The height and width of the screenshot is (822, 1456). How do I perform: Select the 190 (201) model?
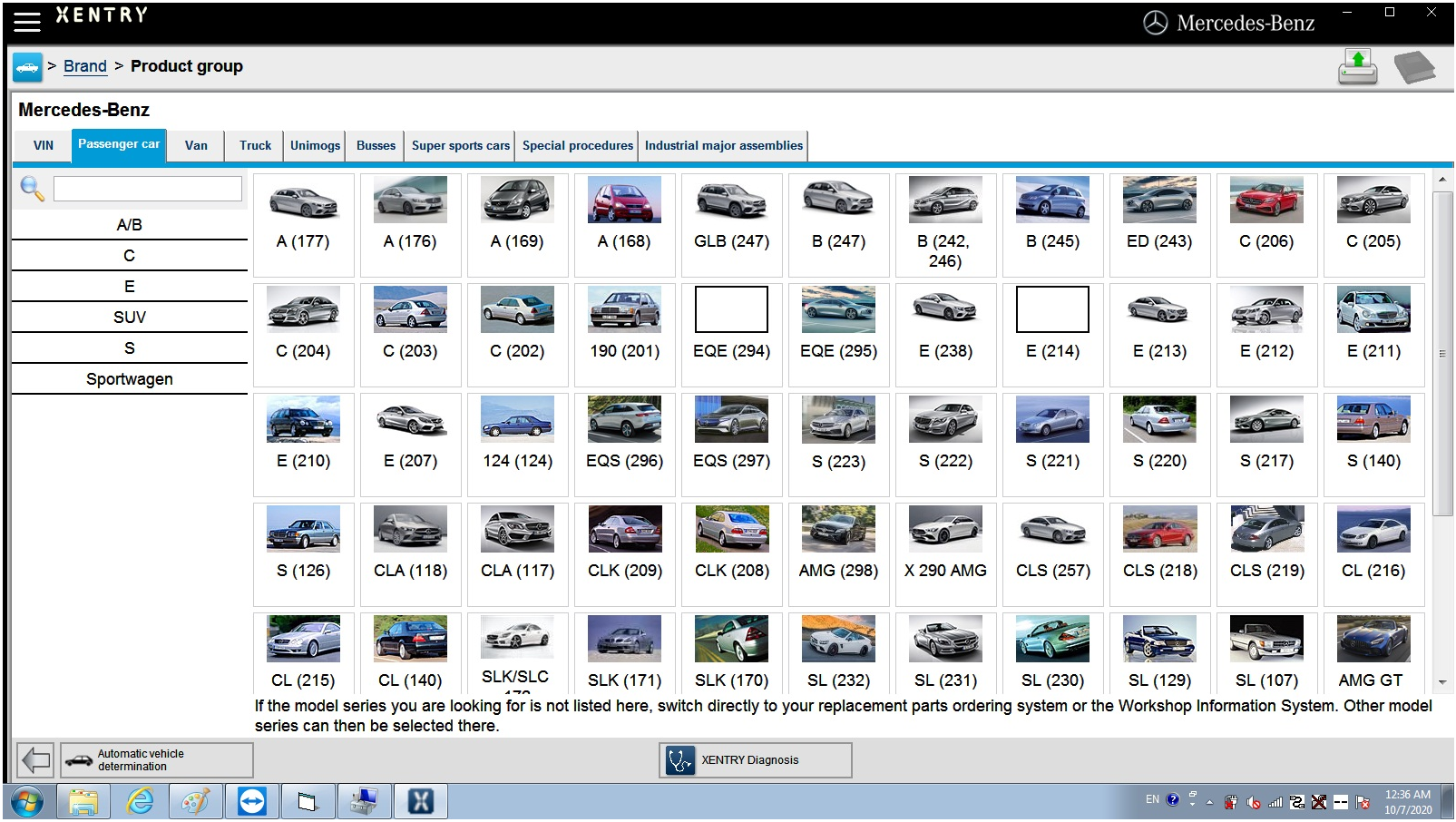(x=624, y=335)
